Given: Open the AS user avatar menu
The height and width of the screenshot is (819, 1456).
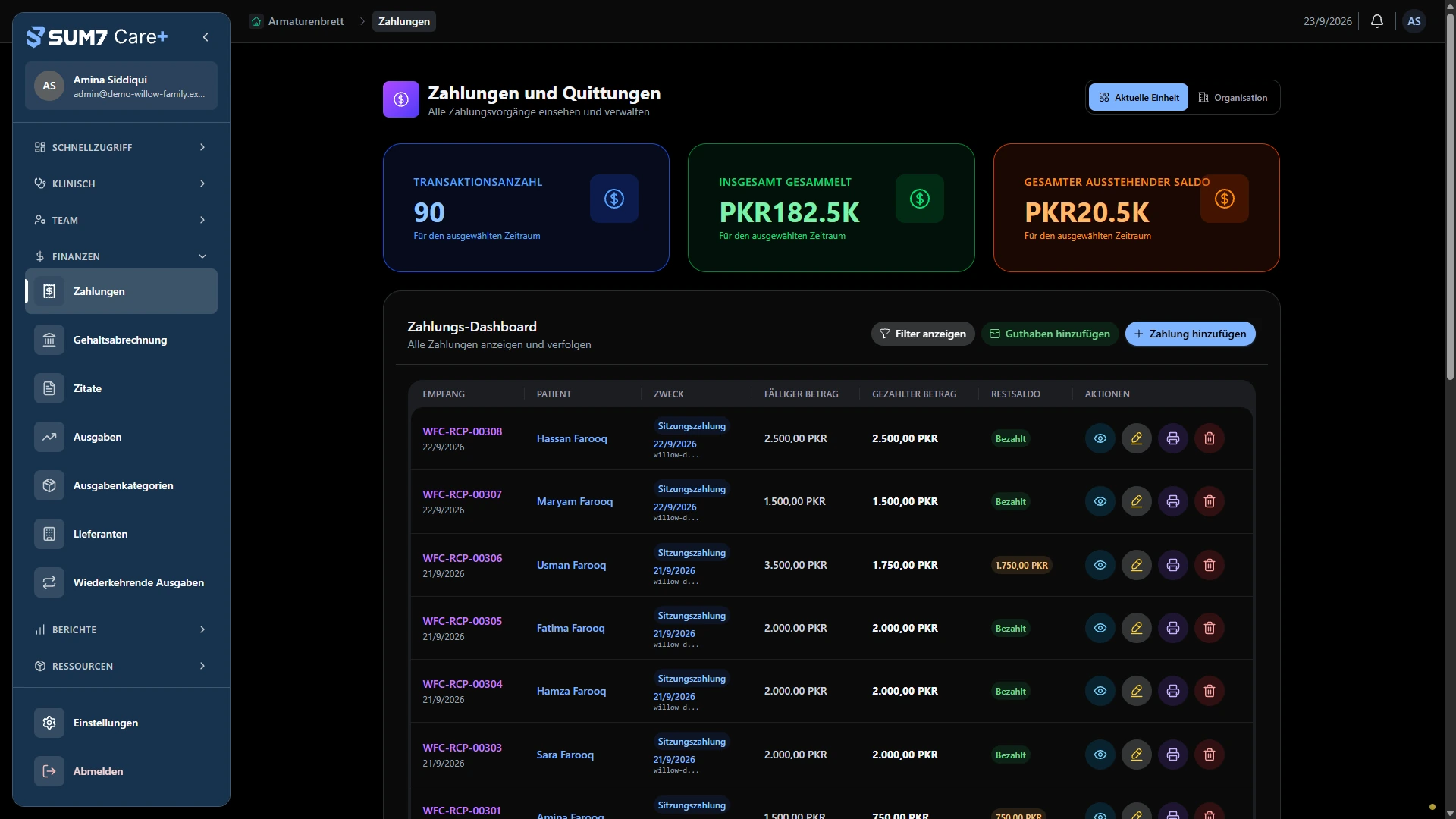Looking at the screenshot, I should (x=1414, y=21).
